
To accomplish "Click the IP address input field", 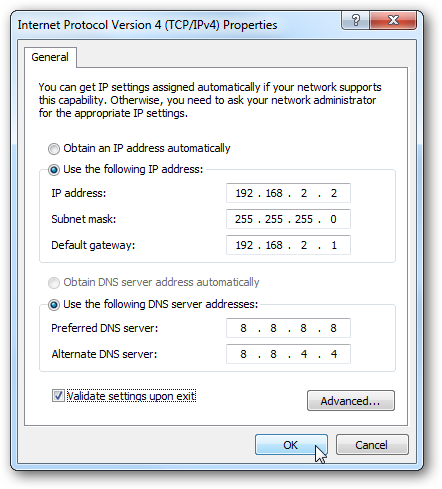I will pyautogui.click(x=288, y=193).
